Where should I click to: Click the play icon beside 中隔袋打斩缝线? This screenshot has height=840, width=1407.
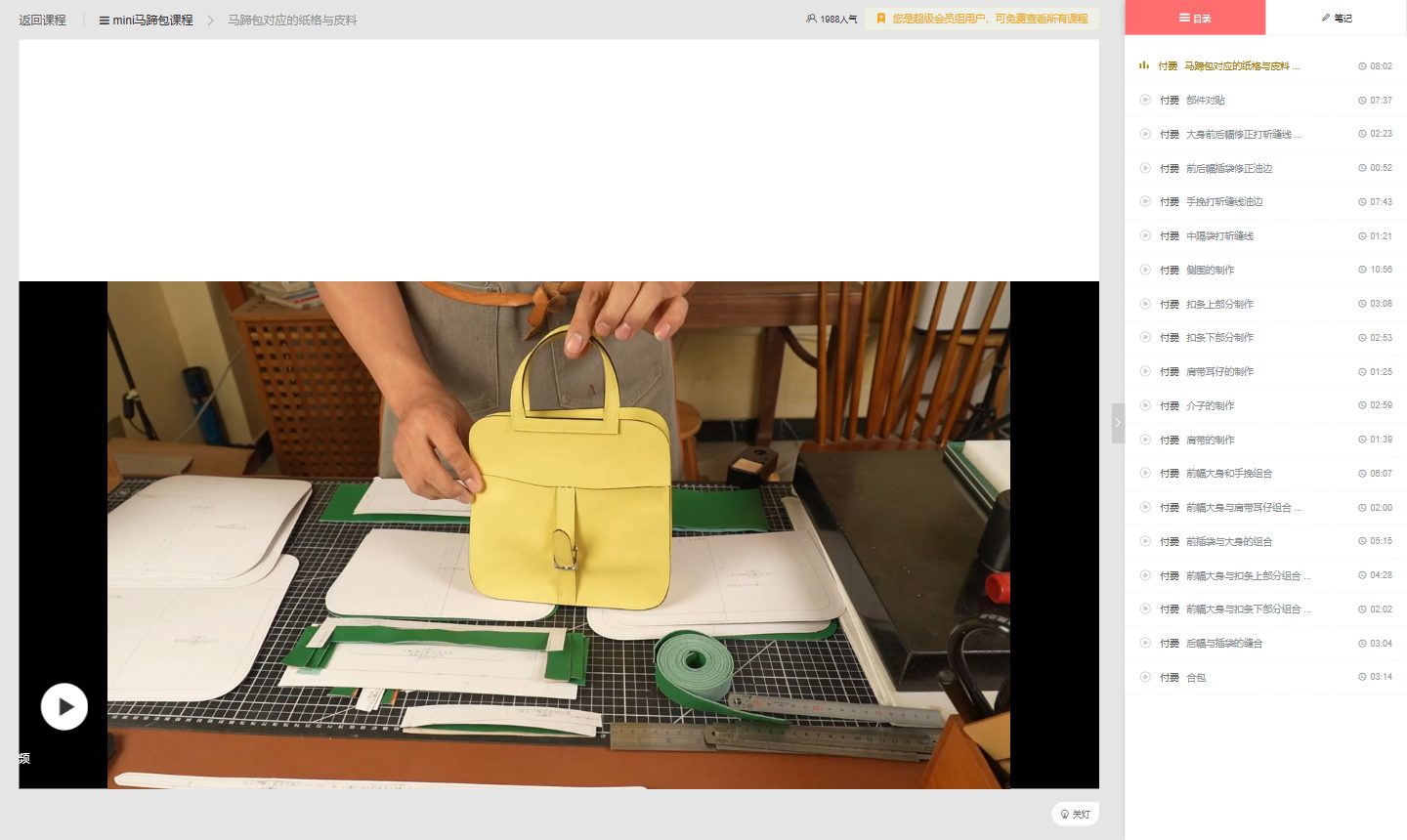click(x=1145, y=235)
